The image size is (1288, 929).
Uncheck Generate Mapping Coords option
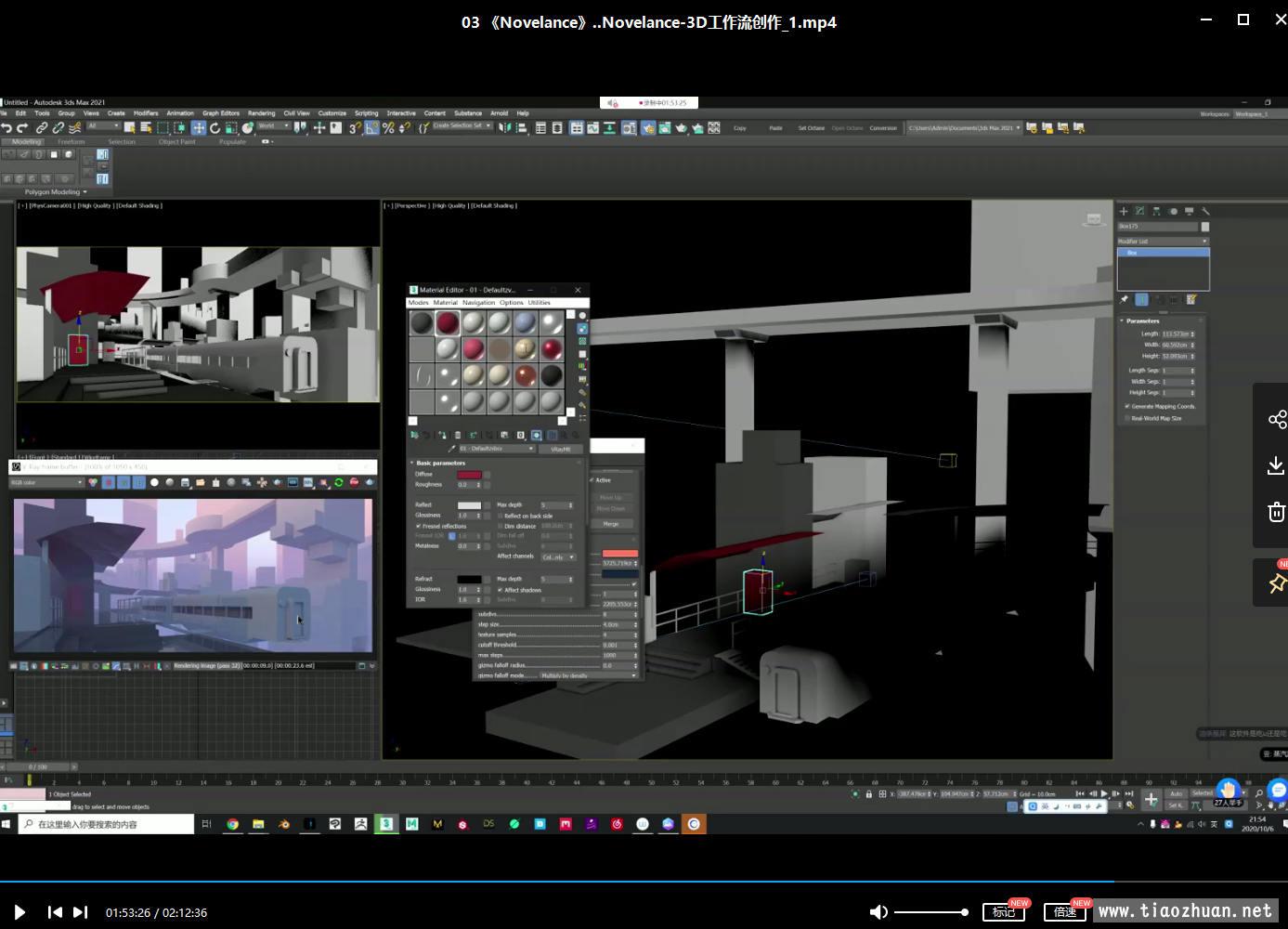(1127, 406)
